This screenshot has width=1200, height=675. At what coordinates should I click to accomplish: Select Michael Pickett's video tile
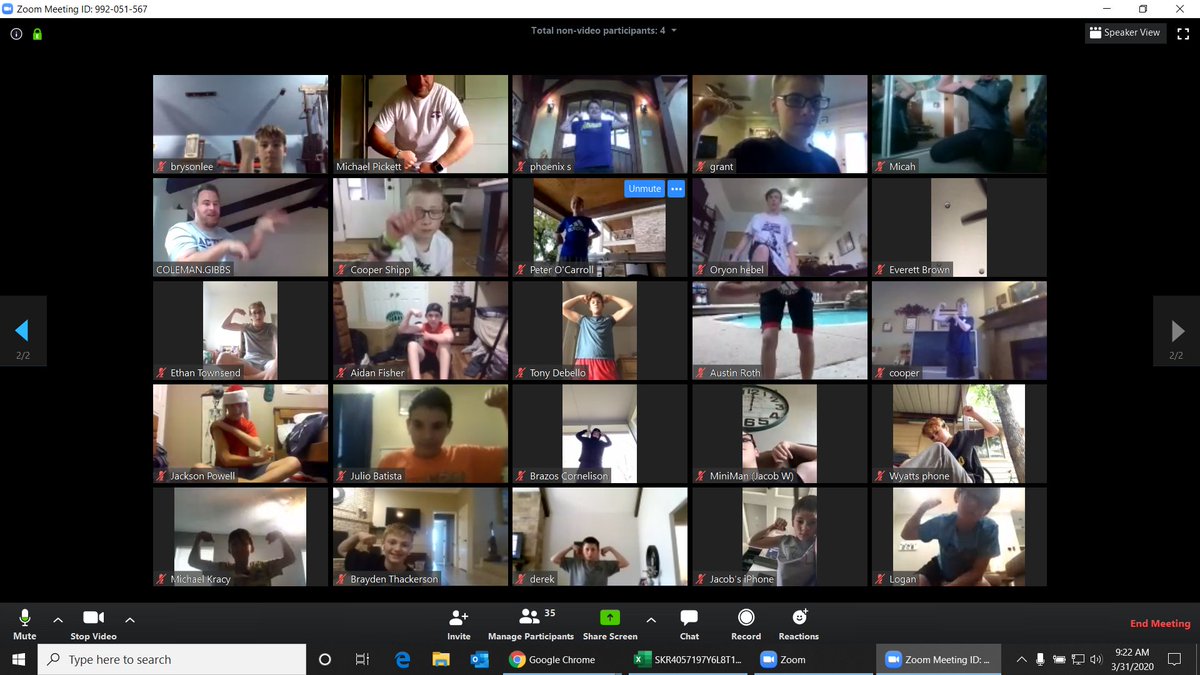coord(420,124)
